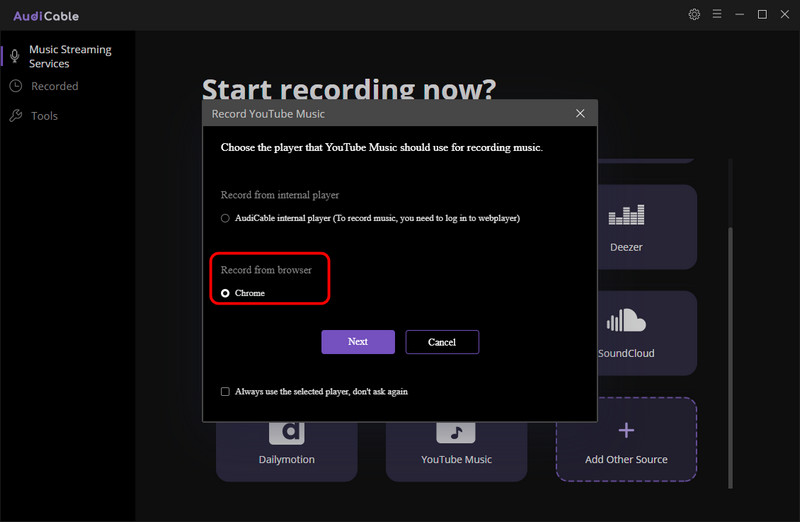This screenshot has height=522, width=800.
Task: Click the YouTube Music card label
Action: (456, 459)
